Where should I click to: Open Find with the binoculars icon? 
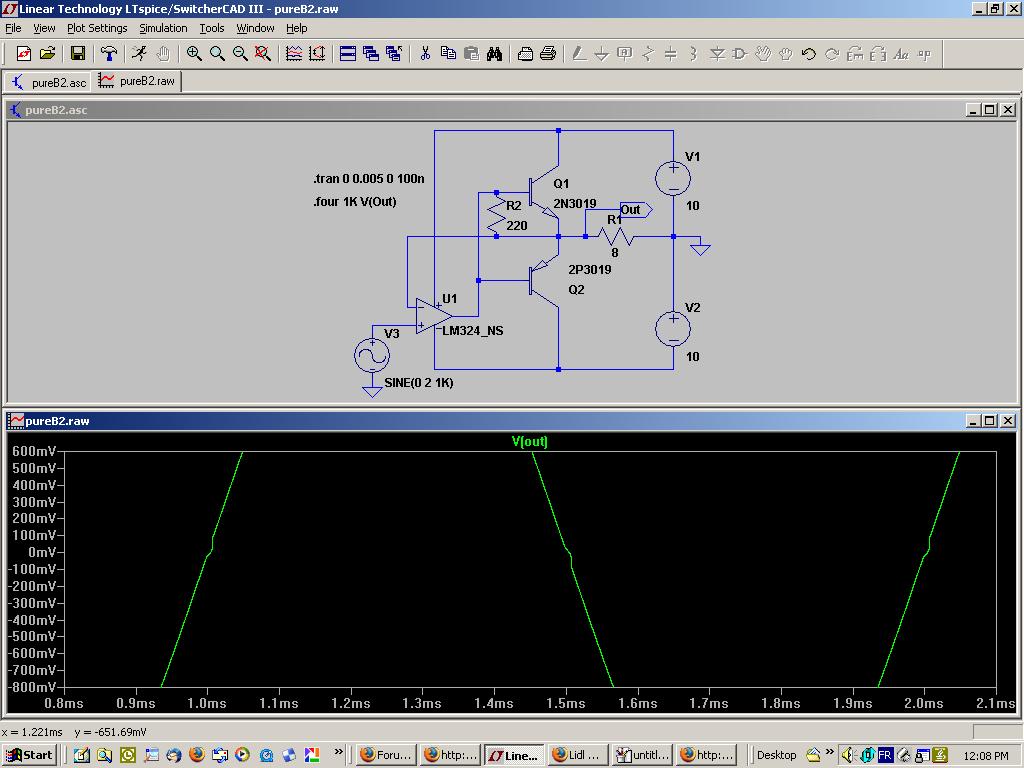tap(494, 54)
